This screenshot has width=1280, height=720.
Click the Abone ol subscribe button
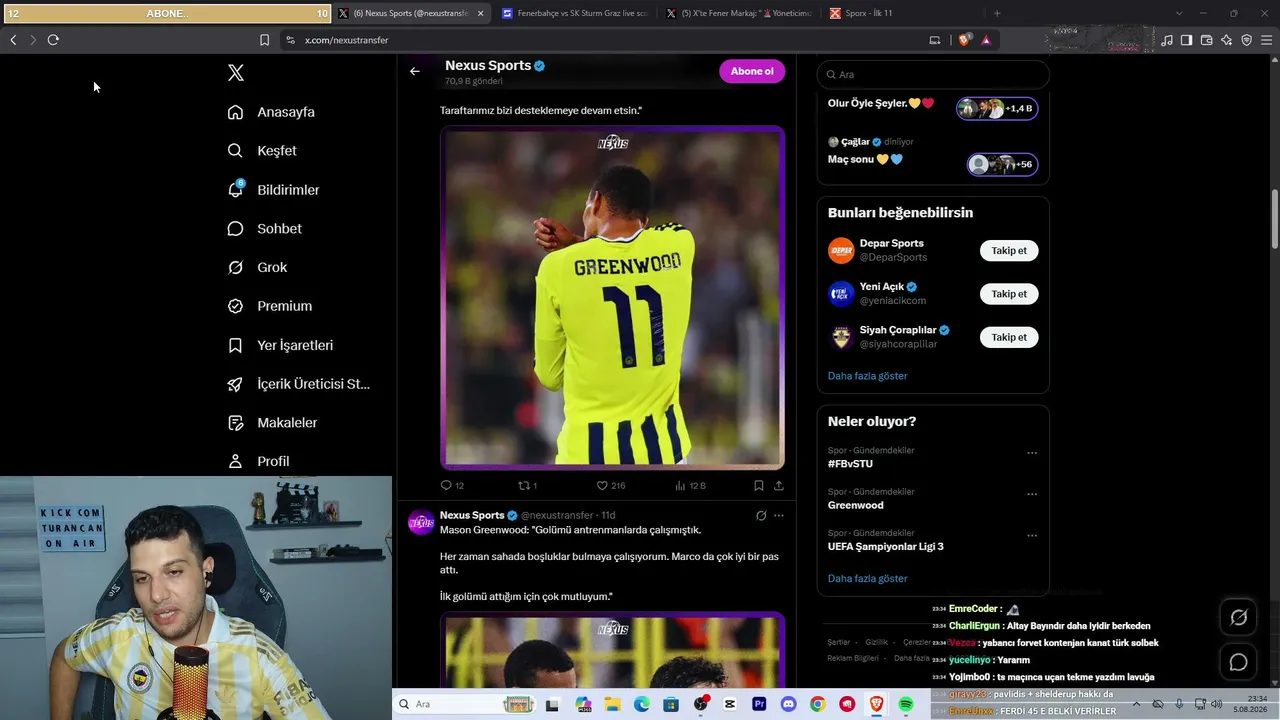[x=752, y=71]
